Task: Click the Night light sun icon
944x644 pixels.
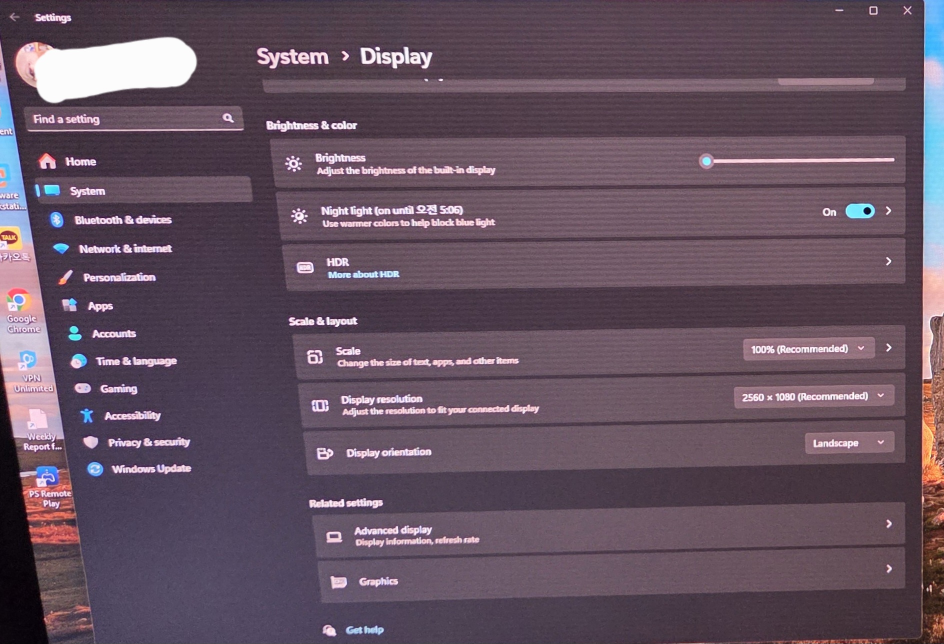Action: tap(299, 215)
